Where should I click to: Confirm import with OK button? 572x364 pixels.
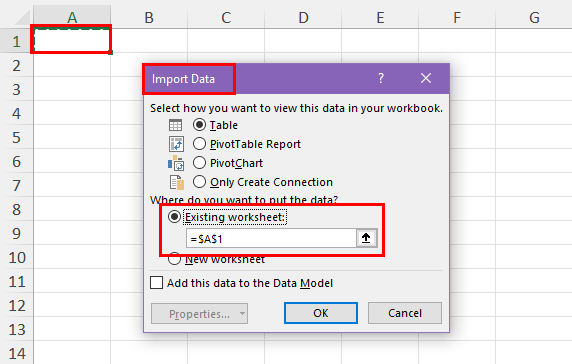point(321,313)
